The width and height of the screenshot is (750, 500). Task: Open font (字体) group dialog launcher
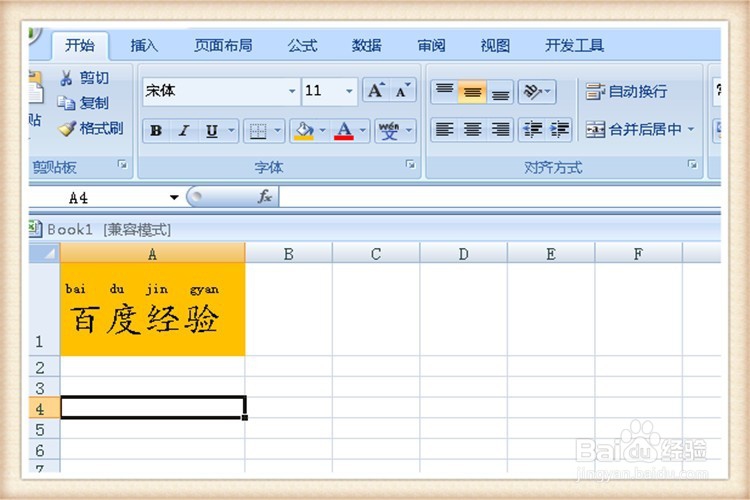pyautogui.click(x=410, y=165)
